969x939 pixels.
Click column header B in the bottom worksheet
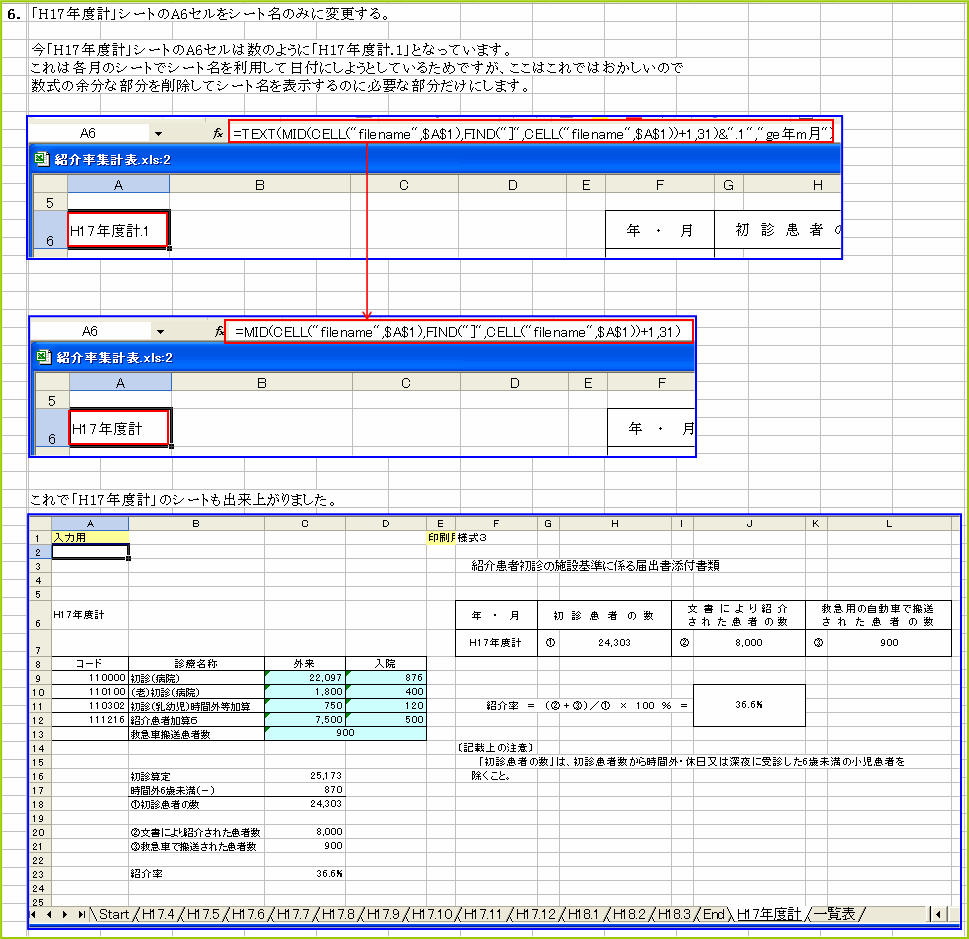tap(195, 523)
